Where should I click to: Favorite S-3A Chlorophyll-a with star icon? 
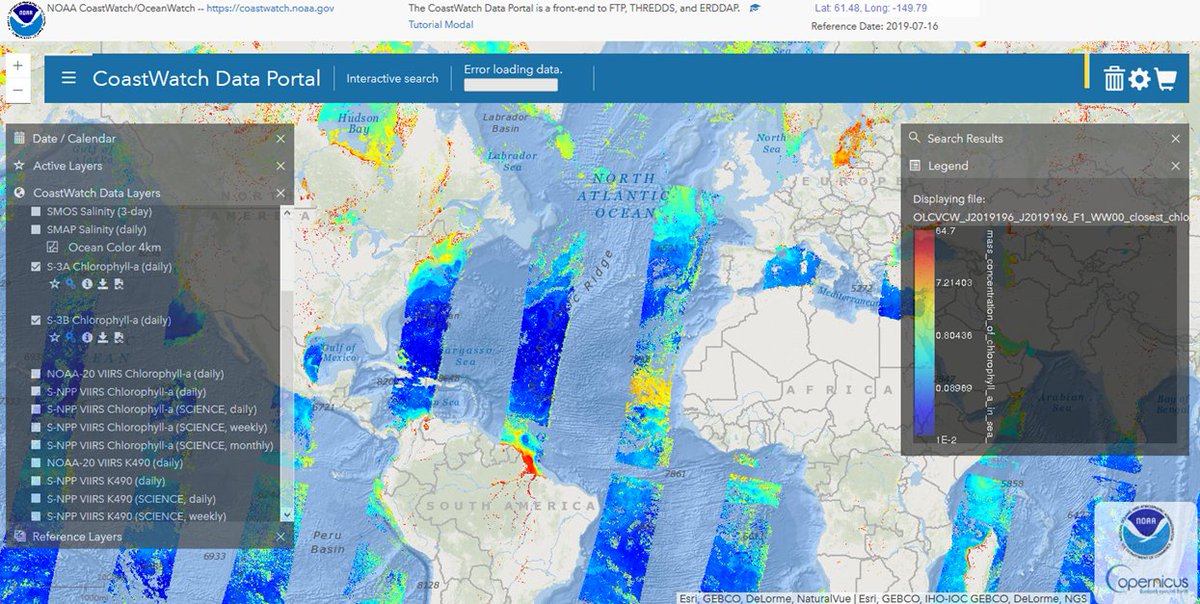tap(56, 284)
